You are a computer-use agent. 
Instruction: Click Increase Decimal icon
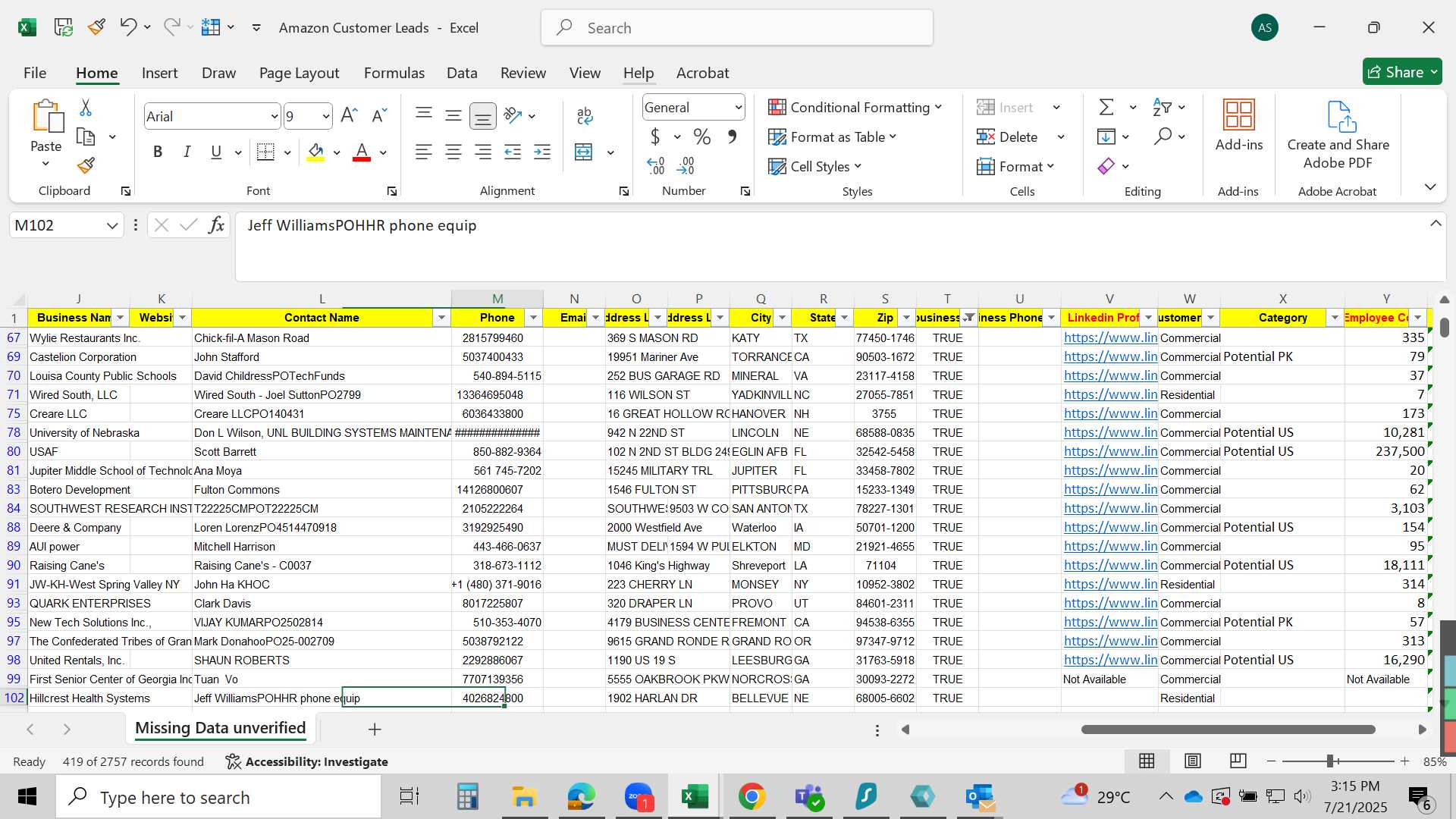coord(656,165)
